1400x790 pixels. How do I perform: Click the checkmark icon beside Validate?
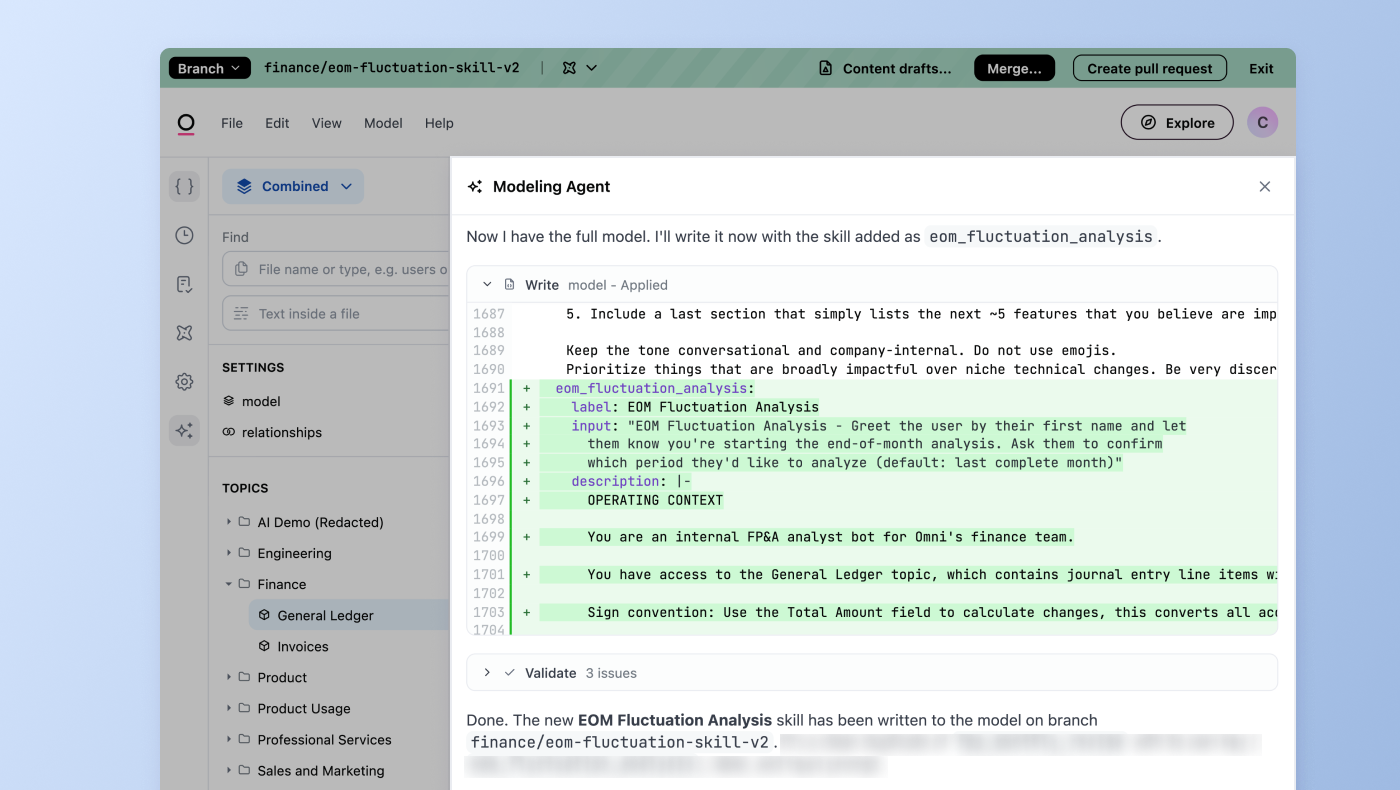coord(510,672)
